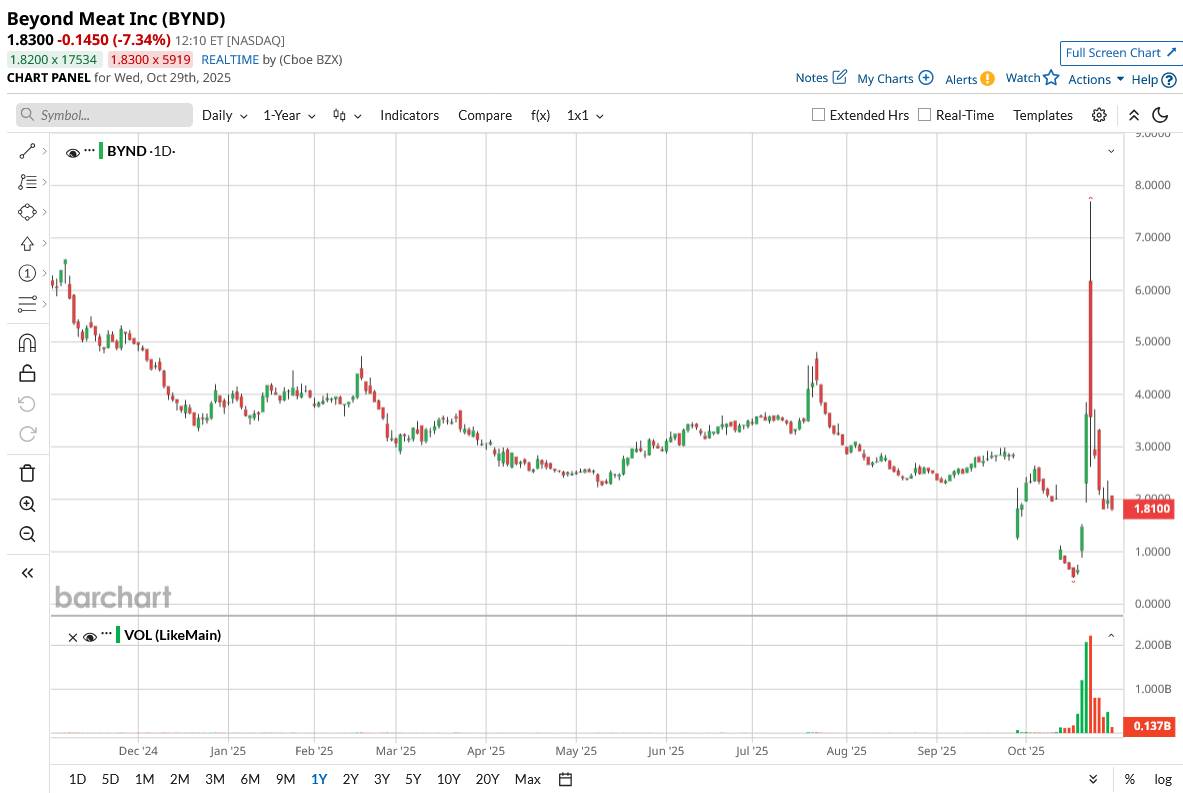Screen dimensions: 1183x793
Task: Select the 10Y period
Action: tap(448, 779)
